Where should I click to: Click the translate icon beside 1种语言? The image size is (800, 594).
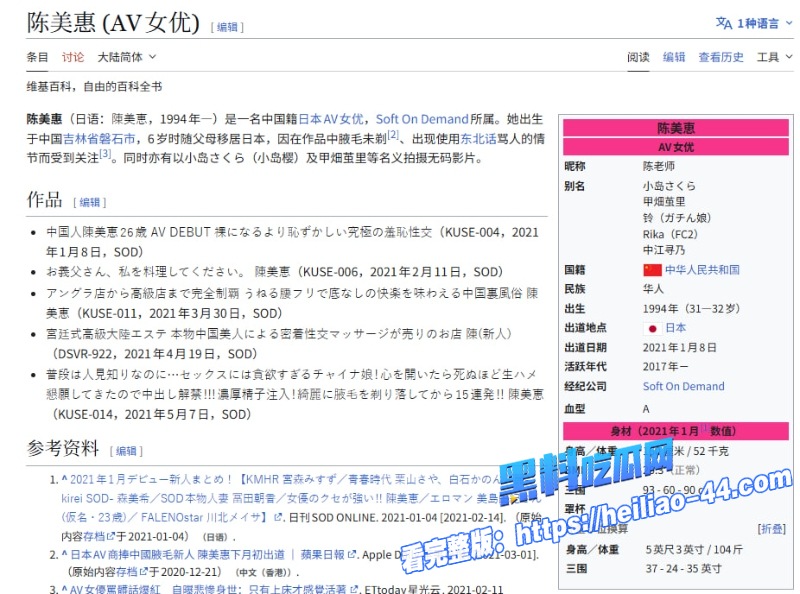coord(723,23)
